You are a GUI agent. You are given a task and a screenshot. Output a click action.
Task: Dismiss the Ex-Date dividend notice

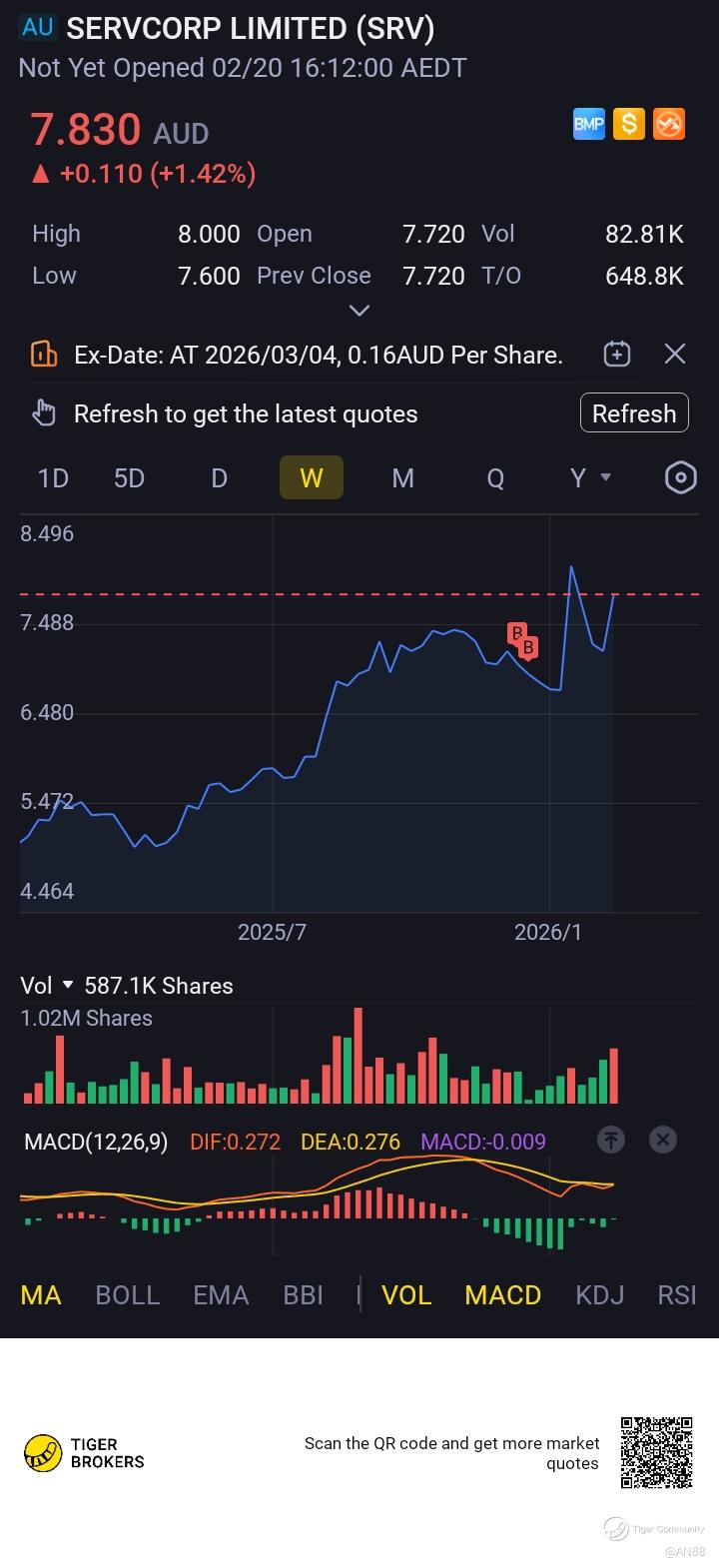pyautogui.click(x=675, y=354)
